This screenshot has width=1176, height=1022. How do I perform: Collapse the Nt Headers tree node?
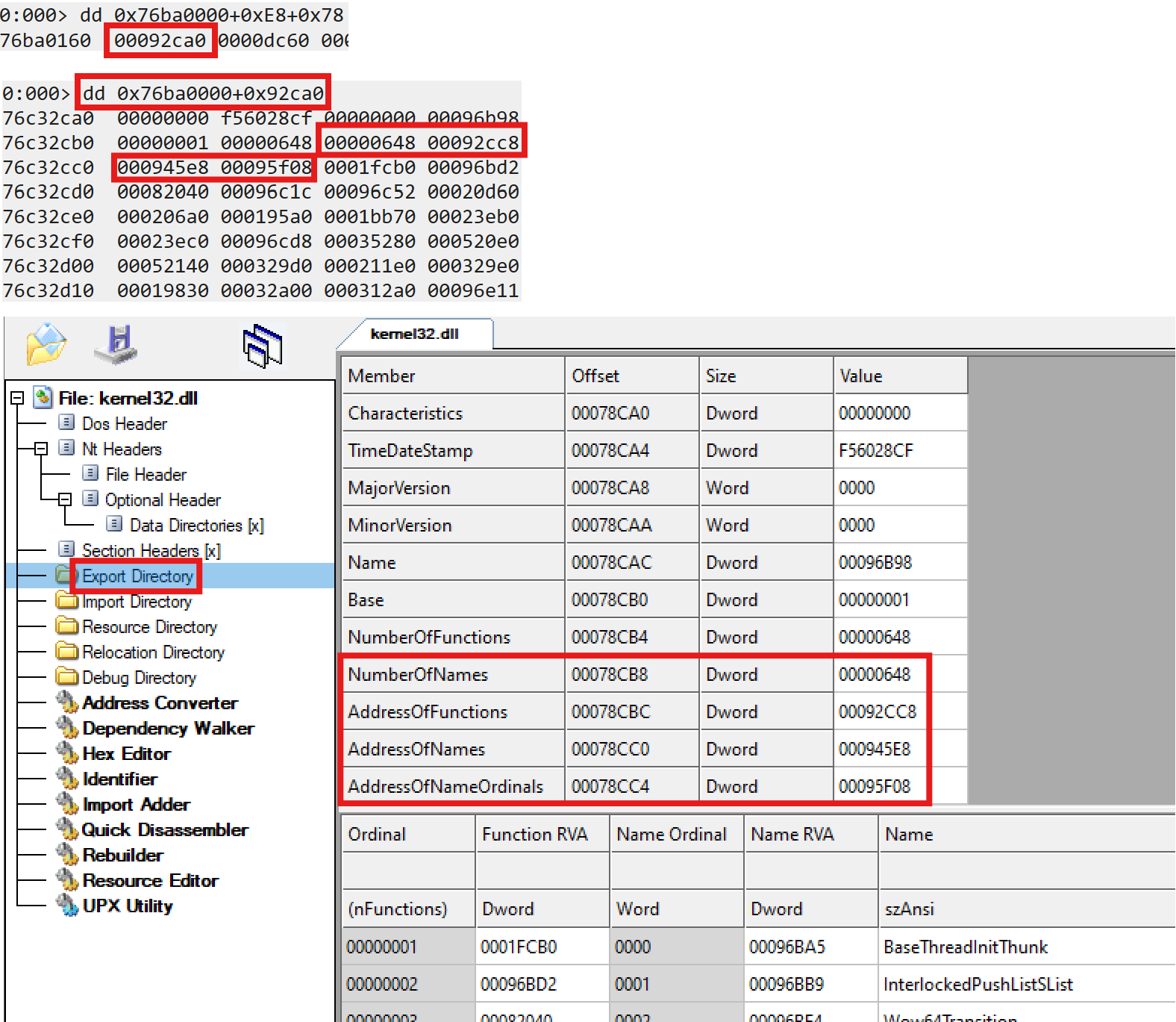coord(41,449)
